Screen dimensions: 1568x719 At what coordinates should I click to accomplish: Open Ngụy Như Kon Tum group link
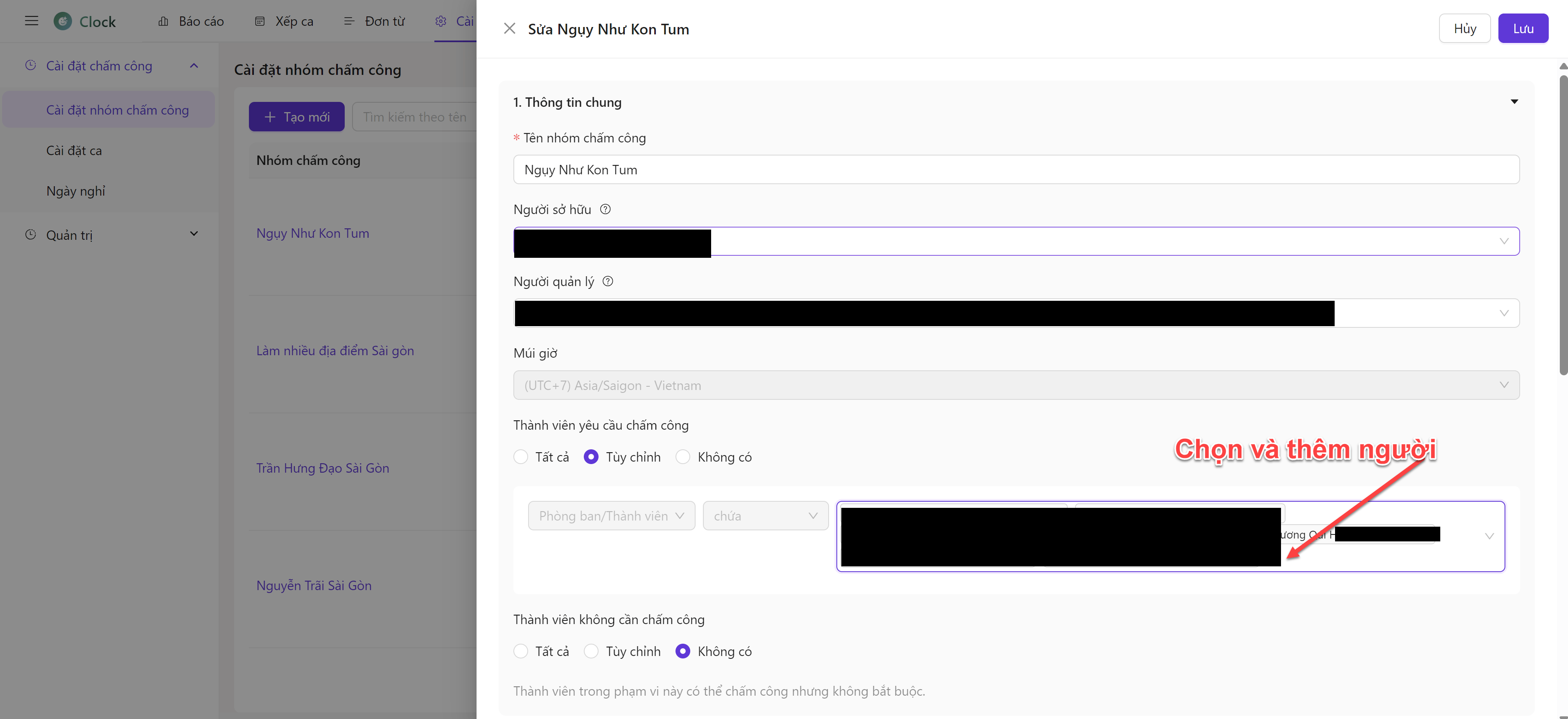(x=312, y=233)
